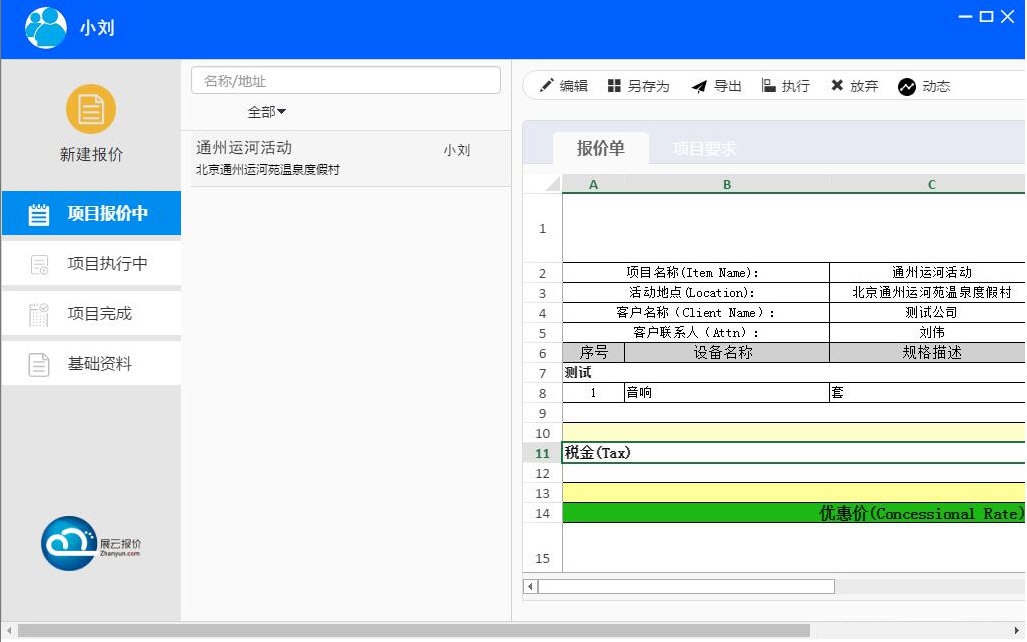1027x642 pixels.
Task: Click the 名称/地址 search field
Action: click(x=345, y=80)
